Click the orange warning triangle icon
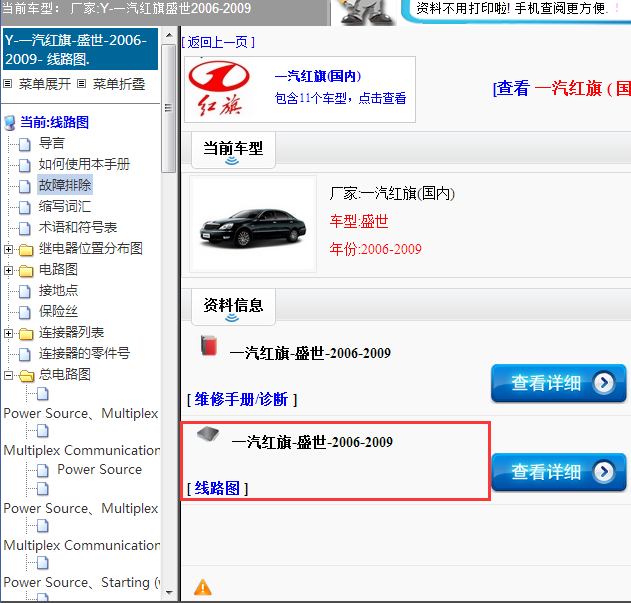This screenshot has width=631, height=603. [x=203, y=587]
